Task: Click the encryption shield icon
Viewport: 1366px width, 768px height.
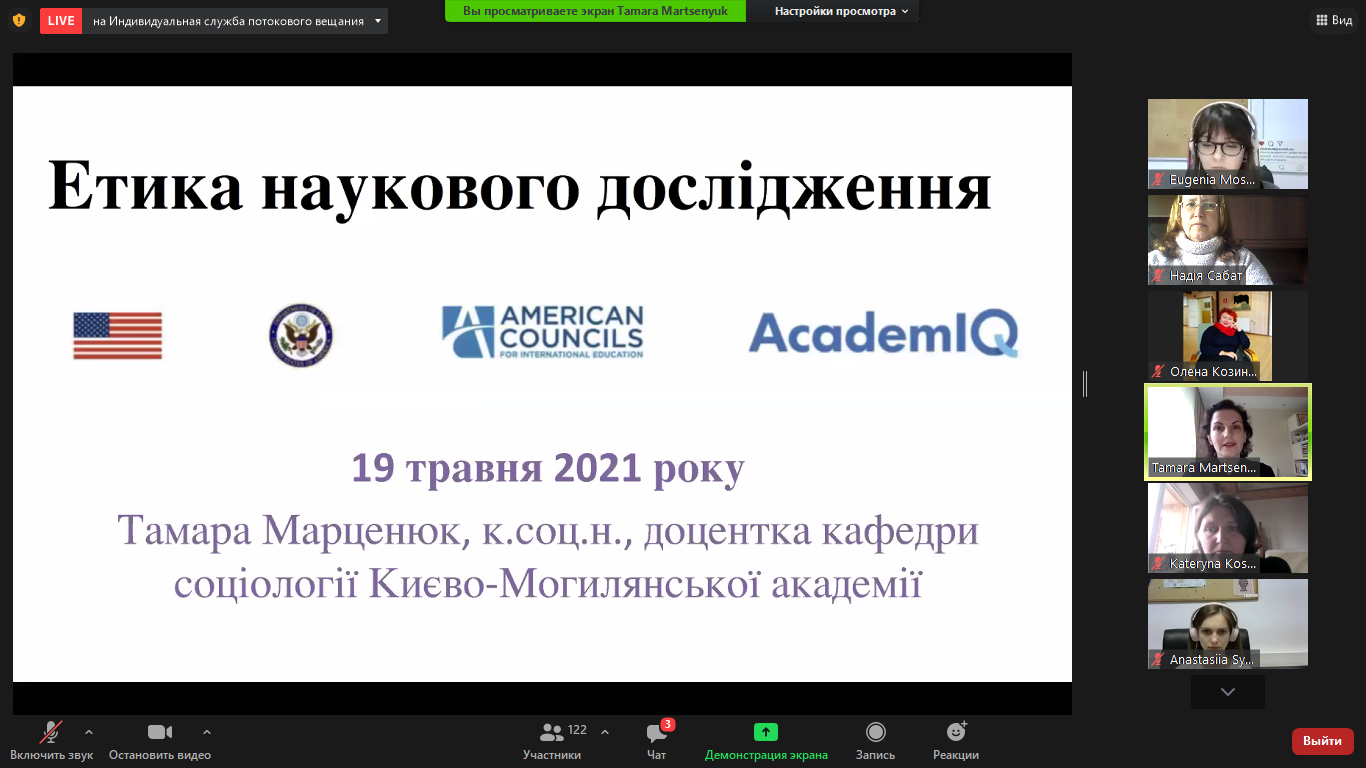Action: pyautogui.click(x=19, y=20)
